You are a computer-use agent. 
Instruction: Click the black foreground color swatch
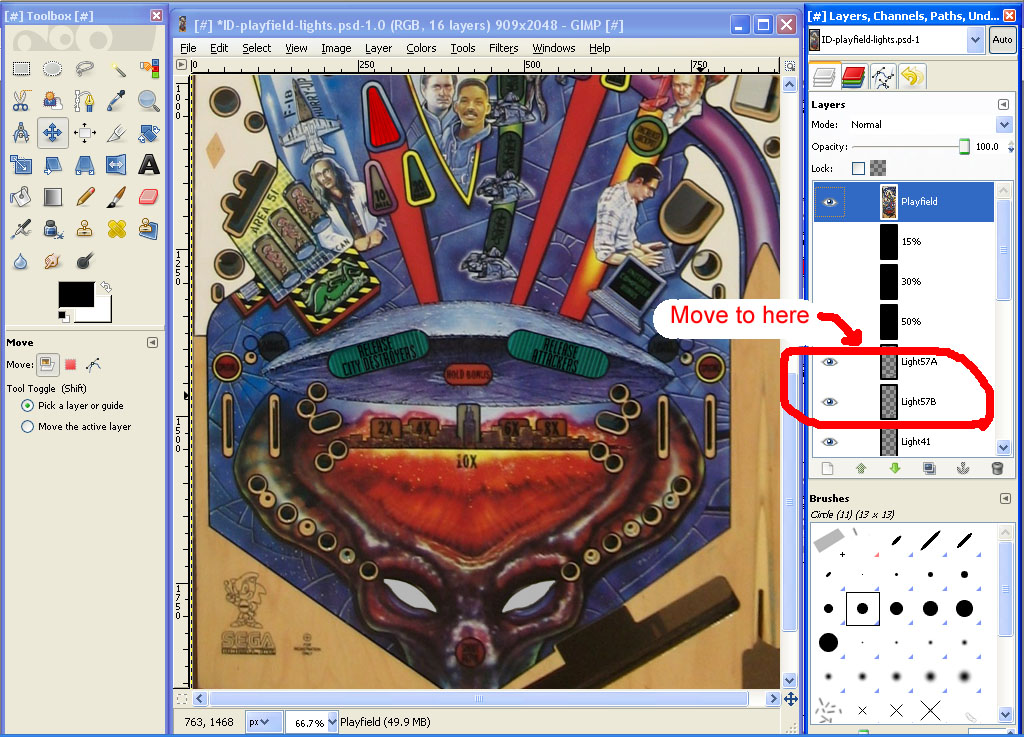click(75, 294)
